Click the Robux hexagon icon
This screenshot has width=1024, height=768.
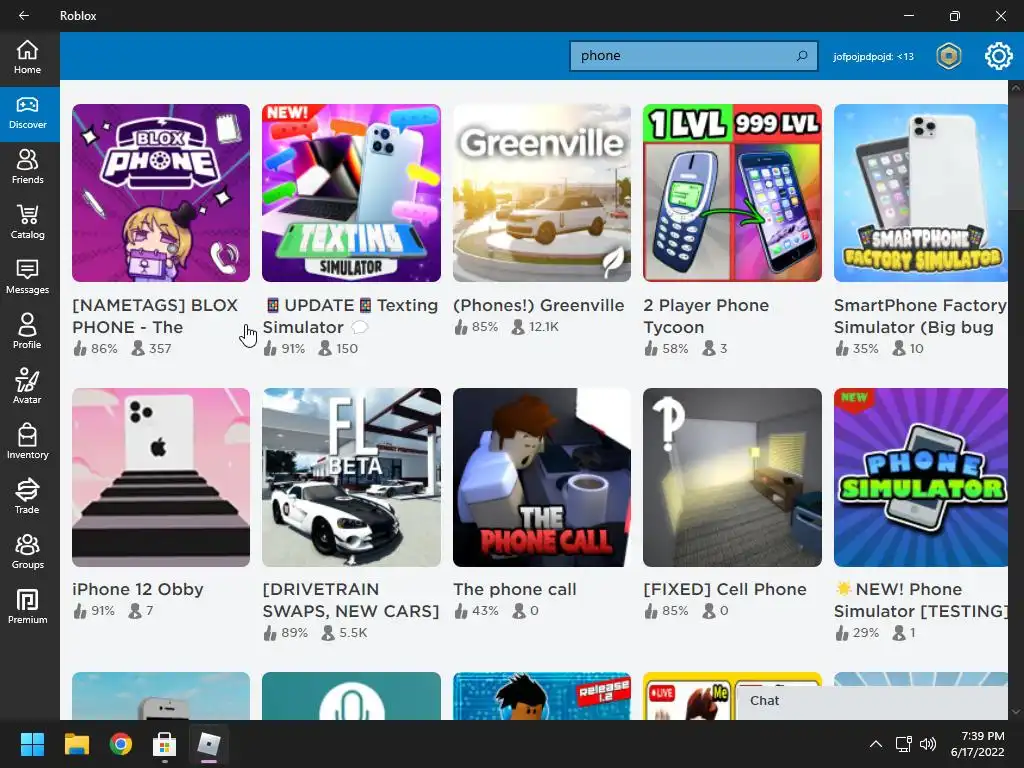(x=948, y=56)
